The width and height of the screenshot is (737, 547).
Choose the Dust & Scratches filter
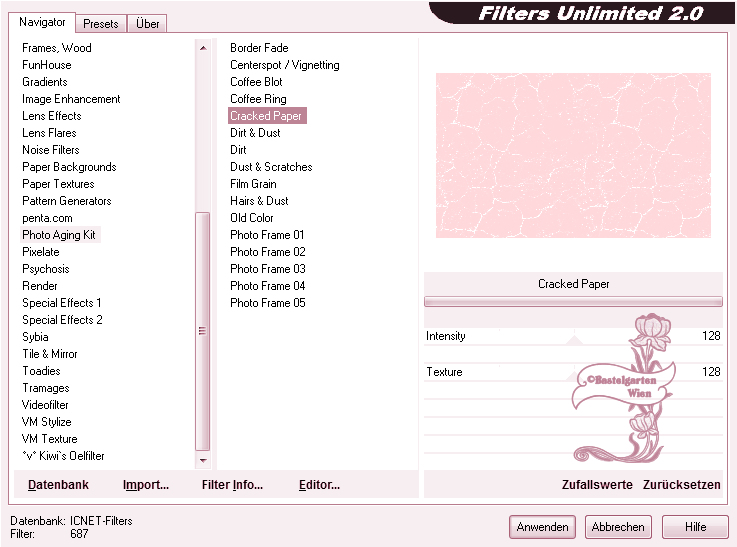pos(271,167)
